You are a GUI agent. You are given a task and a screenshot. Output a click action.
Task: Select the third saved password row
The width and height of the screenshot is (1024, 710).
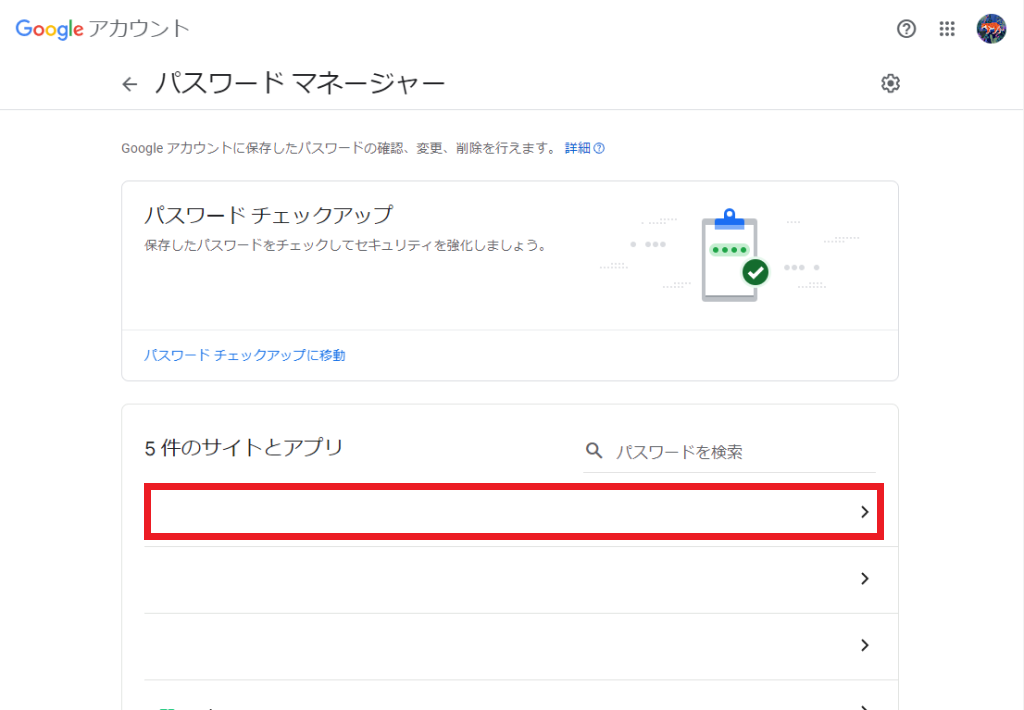[500, 647]
